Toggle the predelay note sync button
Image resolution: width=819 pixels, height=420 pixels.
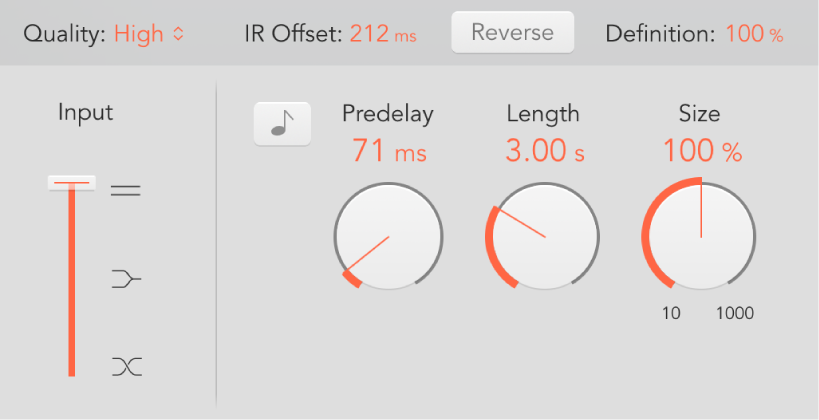(x=283, y=124)
